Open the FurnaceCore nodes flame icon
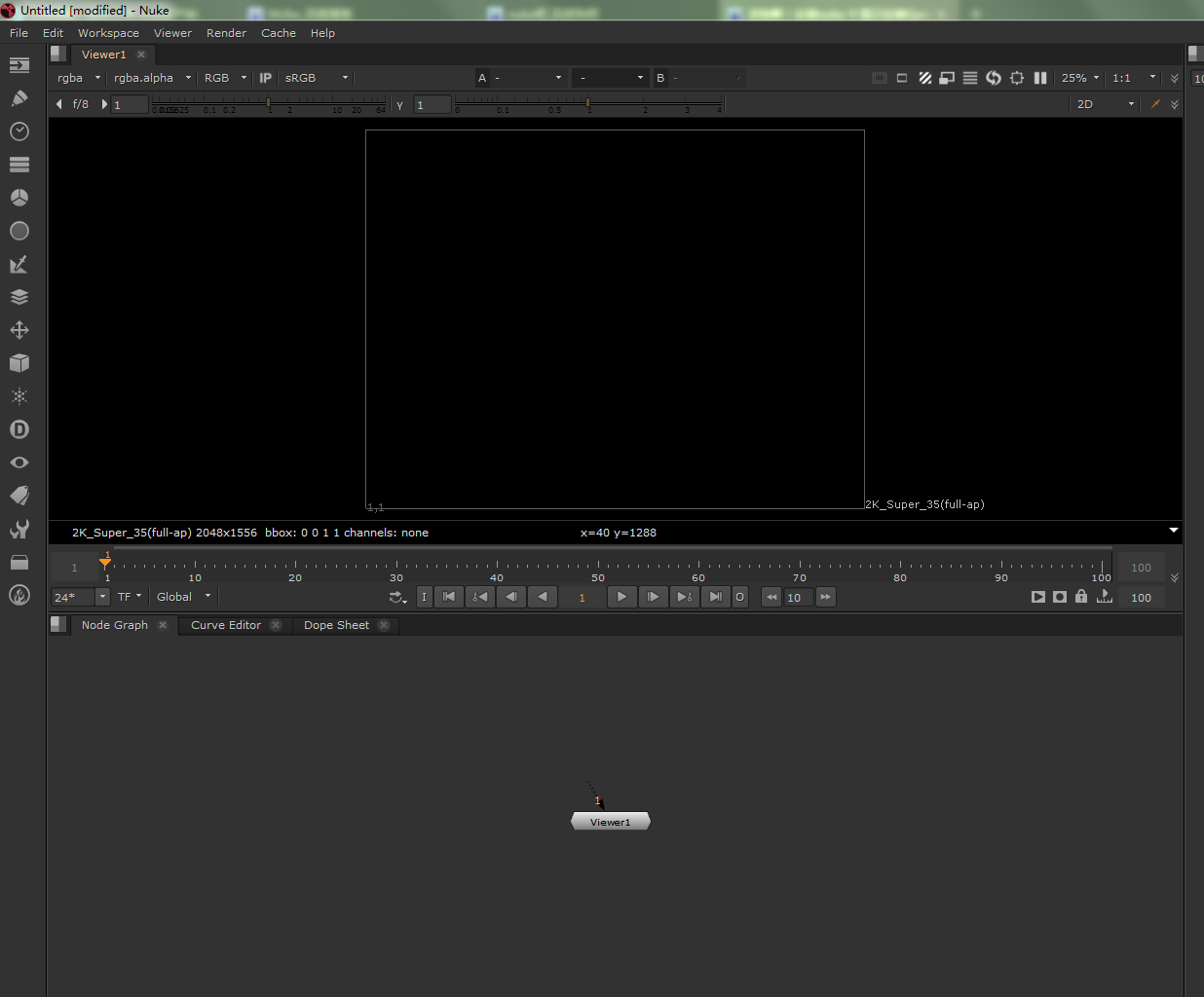Image resolution: width=1204 pixels, height=997 pixels. (x=19, y=595)
